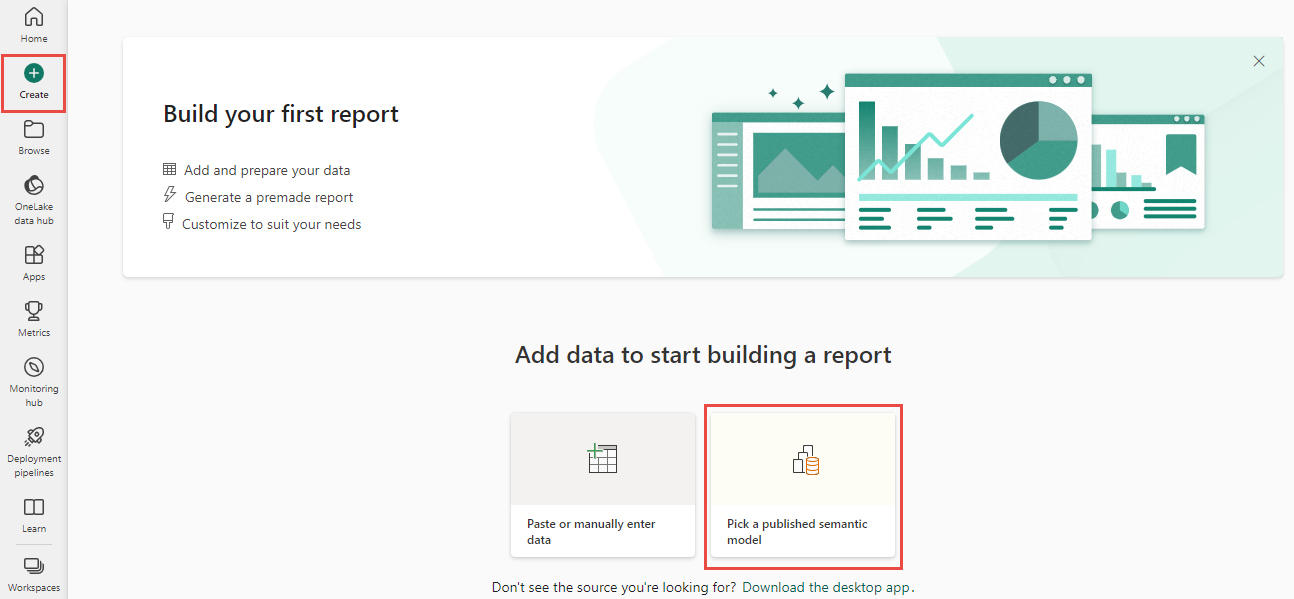1294x599 pixels.
Task: Expand the Workspaces pane
Action: 34,573
